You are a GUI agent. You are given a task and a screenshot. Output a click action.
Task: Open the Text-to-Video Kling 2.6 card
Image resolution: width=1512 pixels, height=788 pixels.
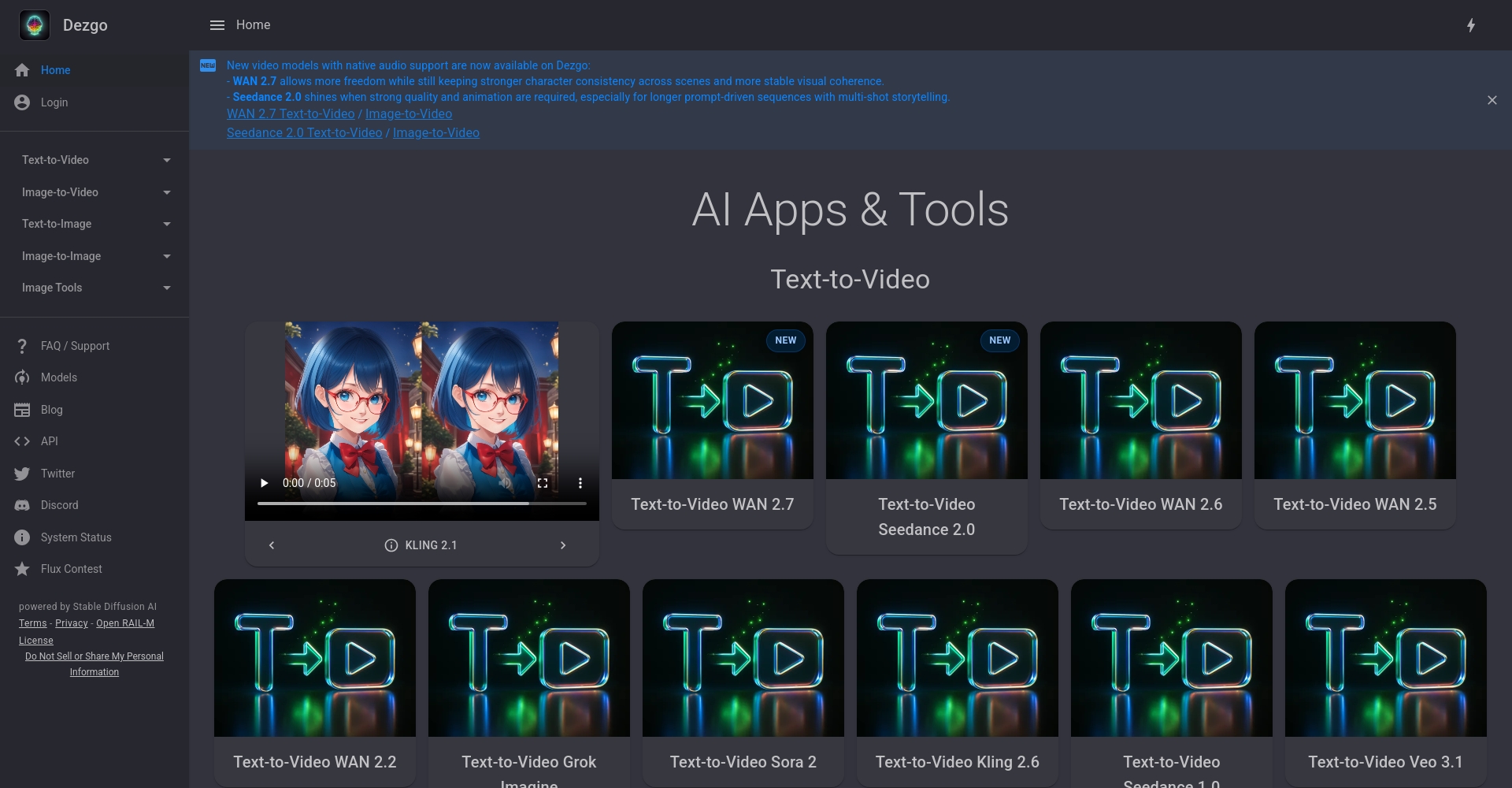coord(958,683)
